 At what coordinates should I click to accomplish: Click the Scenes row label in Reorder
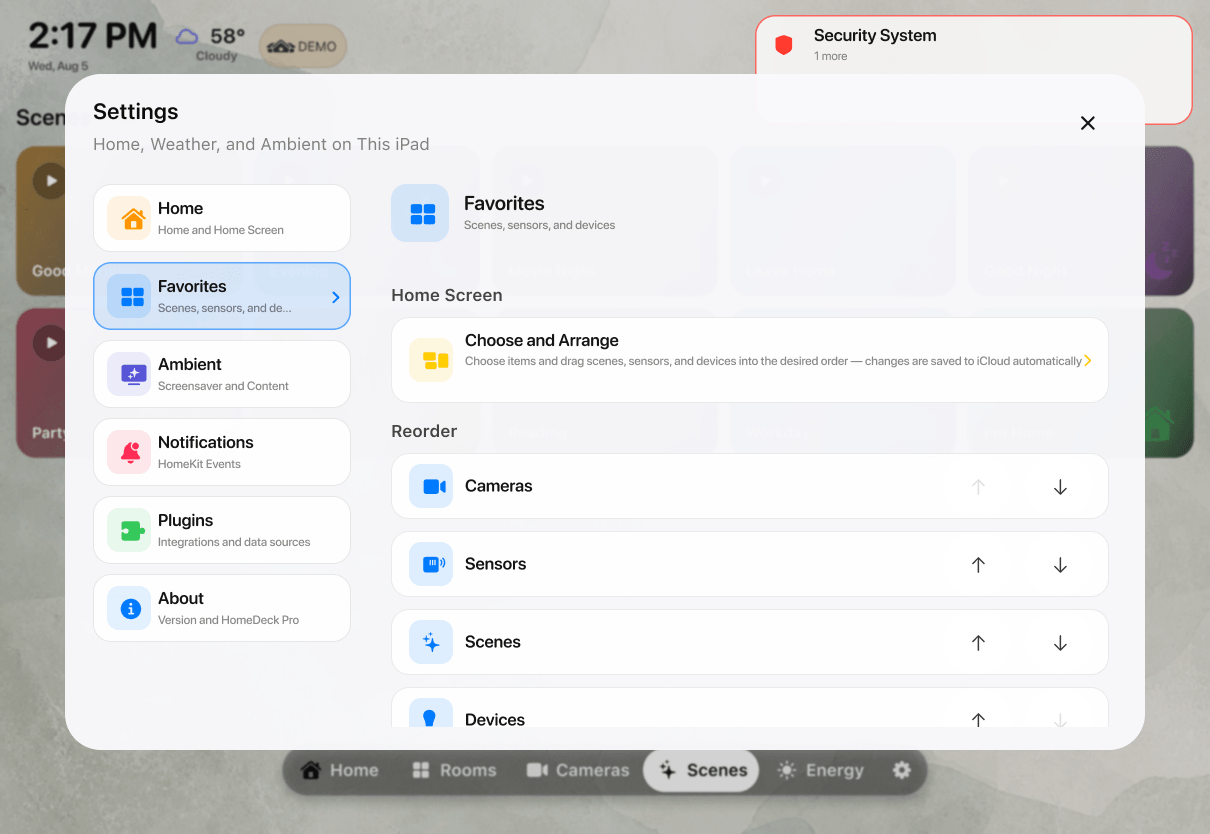coord(493,642)
